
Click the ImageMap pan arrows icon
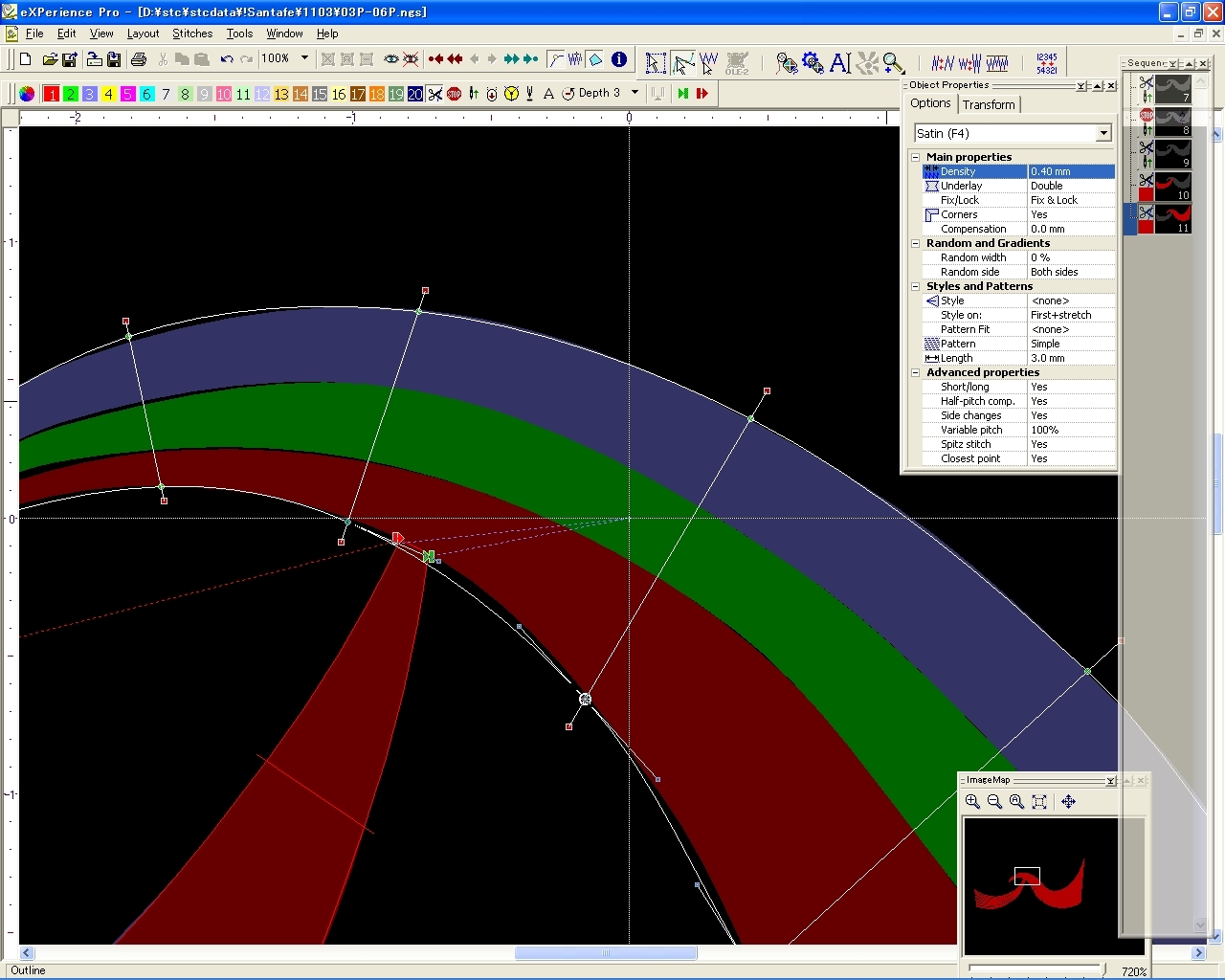coord(1069,802)
